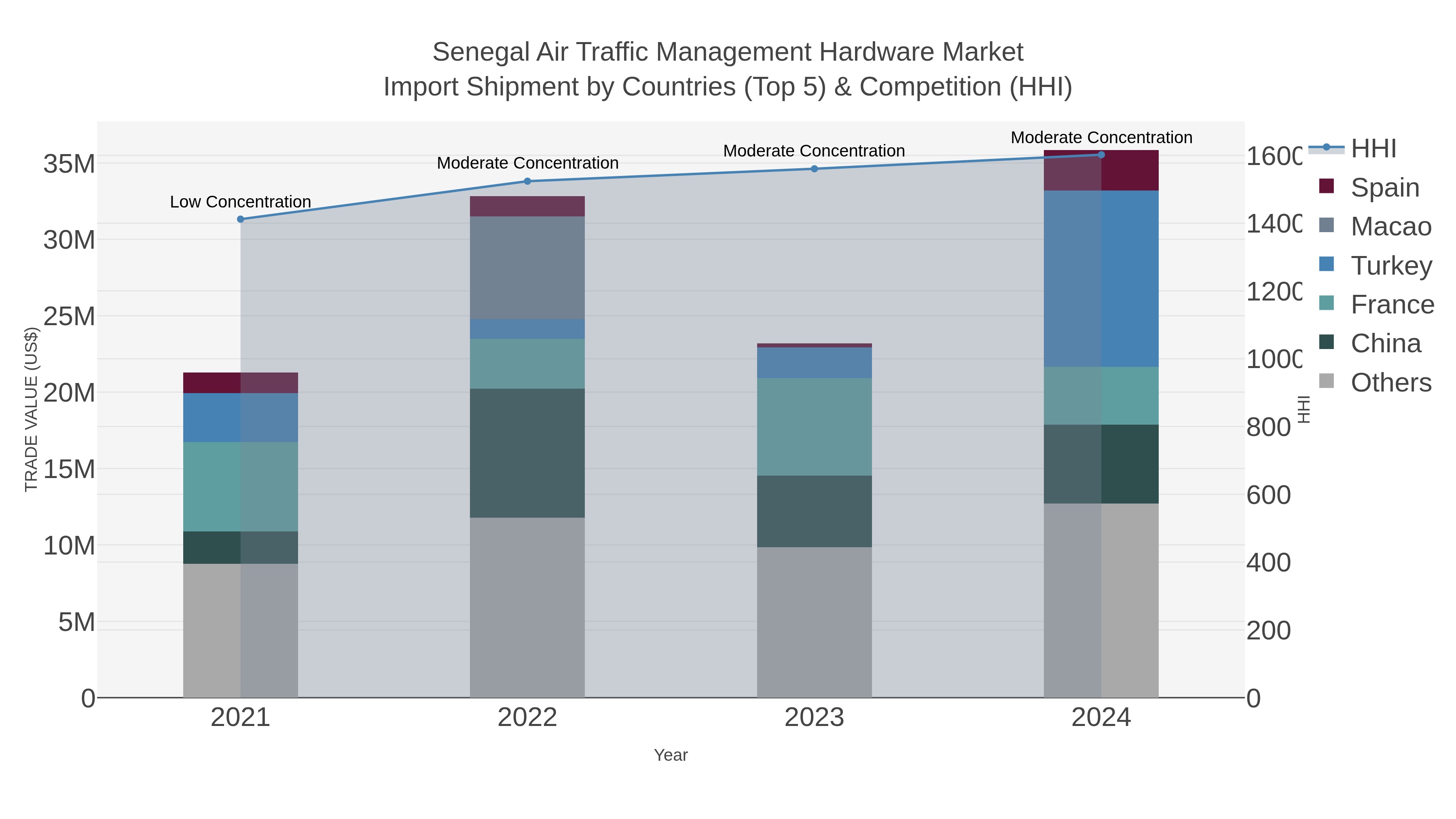Screen dimensions: 1456x819
Task: Click the Others legend color swatch
Action: click(1326, 381)
